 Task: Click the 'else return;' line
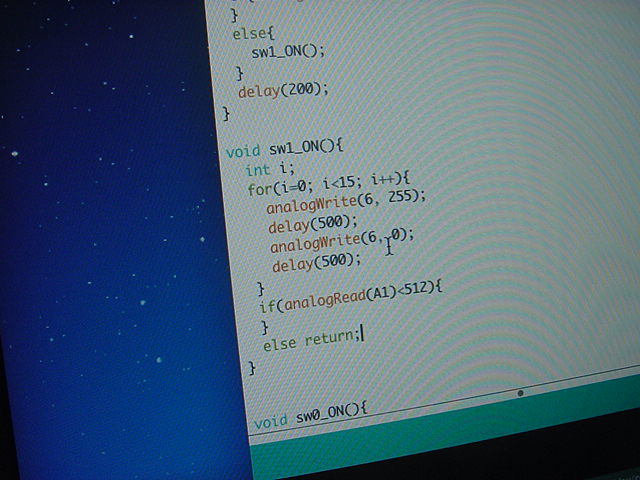coord(313,340)
